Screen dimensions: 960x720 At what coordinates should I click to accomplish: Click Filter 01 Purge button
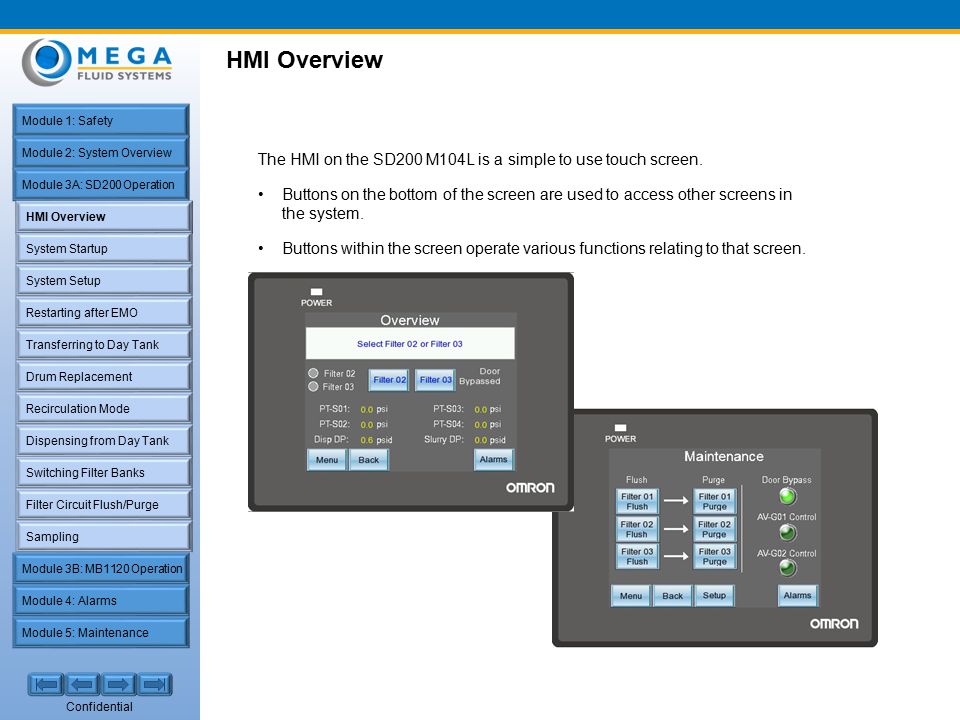[x=714, y=501]
